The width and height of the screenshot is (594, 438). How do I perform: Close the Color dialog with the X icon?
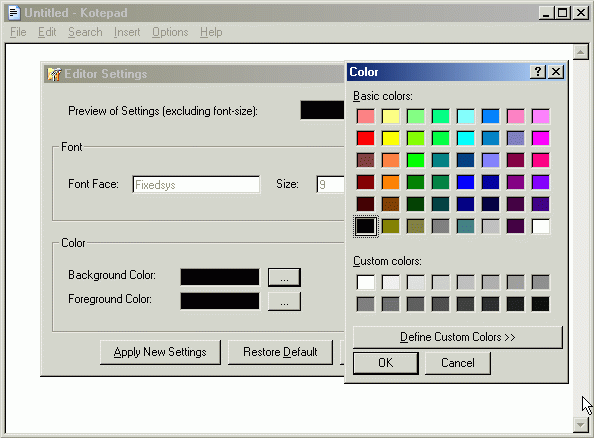point(556,72)
